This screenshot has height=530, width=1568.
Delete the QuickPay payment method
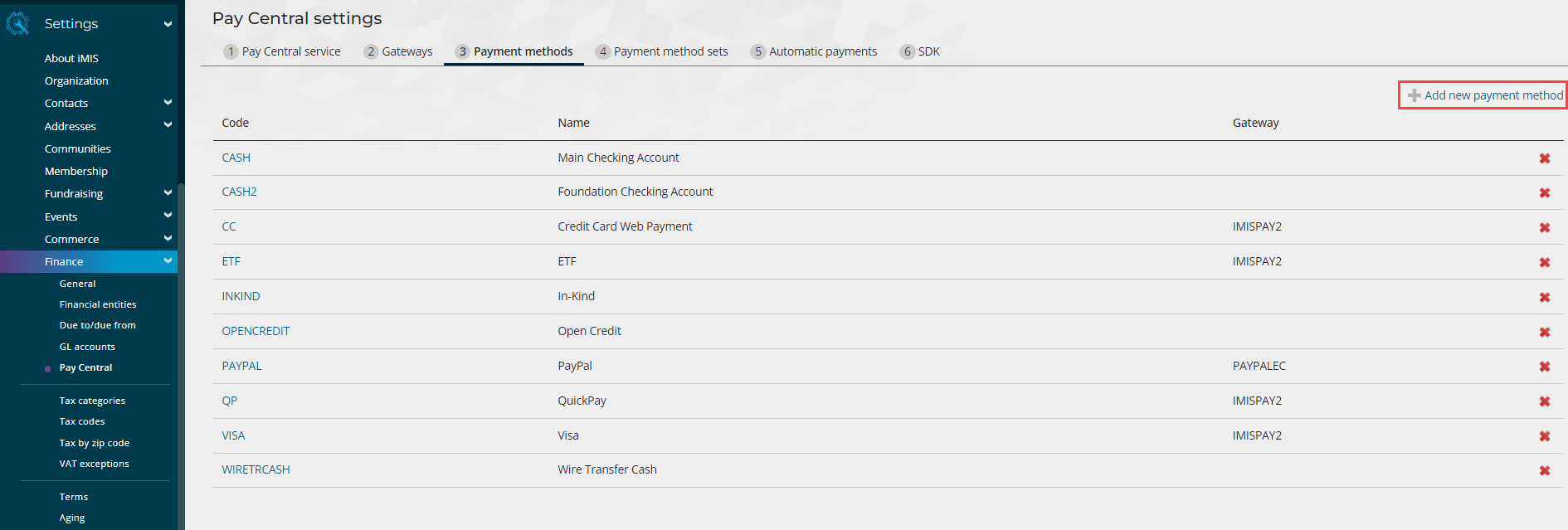pos(1544,401)
